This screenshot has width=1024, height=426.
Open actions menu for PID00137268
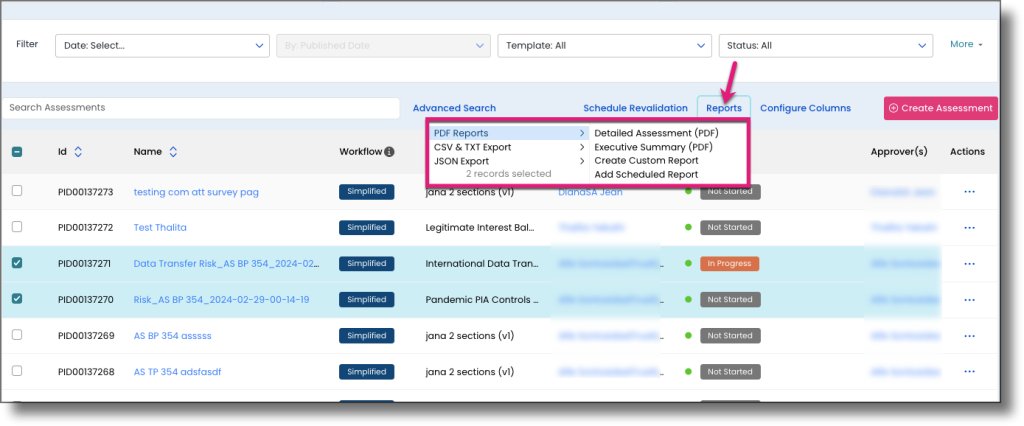click(969, 371)
